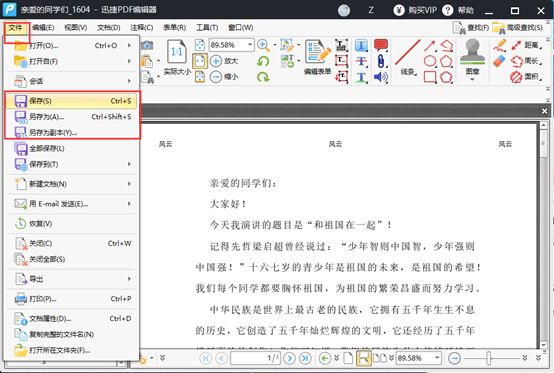Select the eraser tool icon
Screen dimensions: 554x373
coord(499,61)
